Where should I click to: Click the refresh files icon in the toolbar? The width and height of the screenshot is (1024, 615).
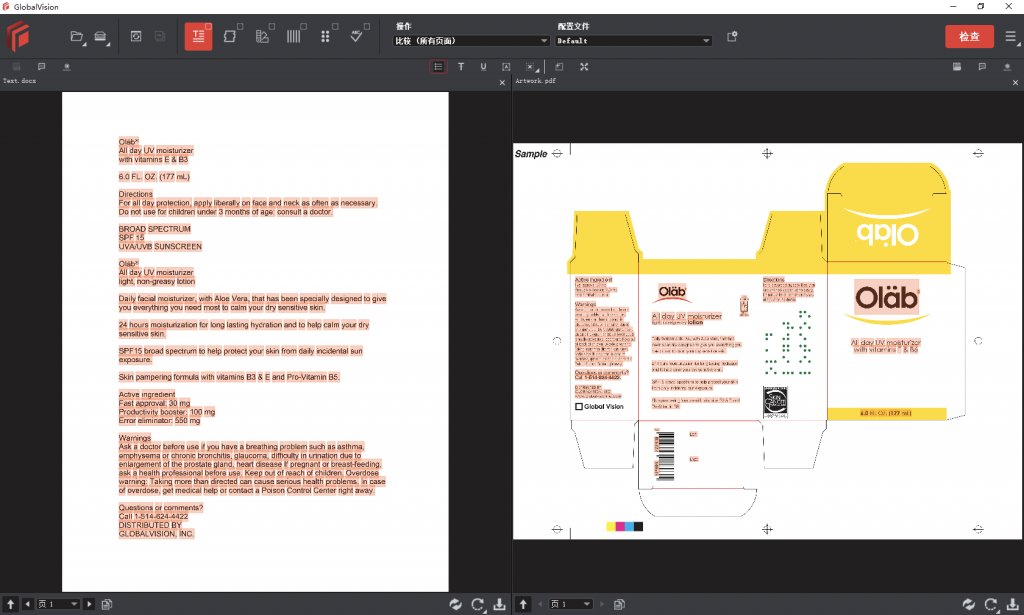pyautogui.click(x=136, y=37)
